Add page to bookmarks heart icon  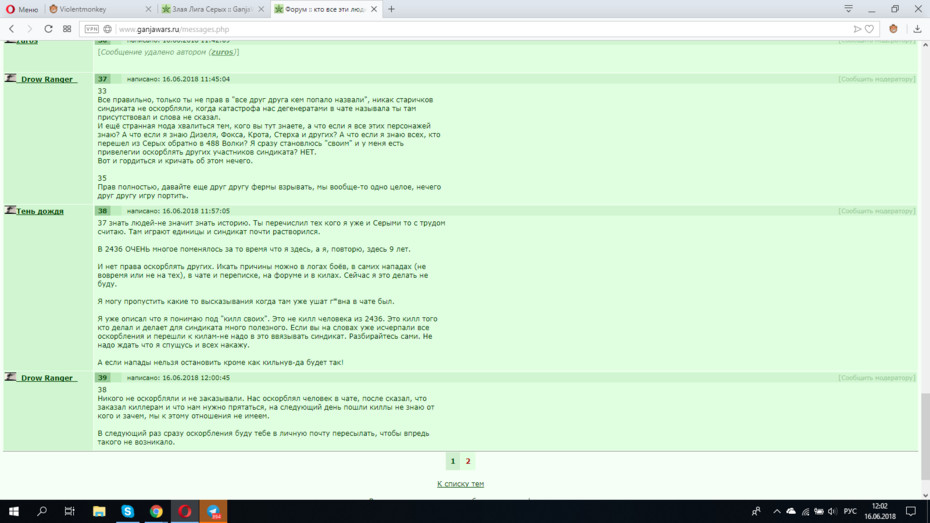point(870,29)
